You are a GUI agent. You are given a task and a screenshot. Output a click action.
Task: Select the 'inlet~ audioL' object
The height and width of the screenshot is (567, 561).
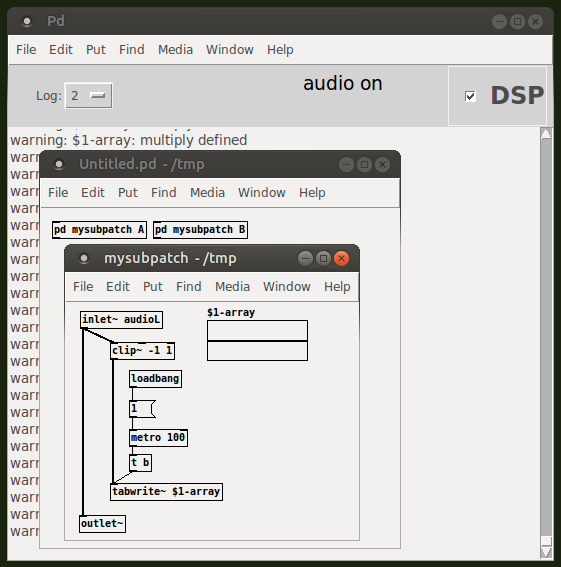tap(122, 320)
